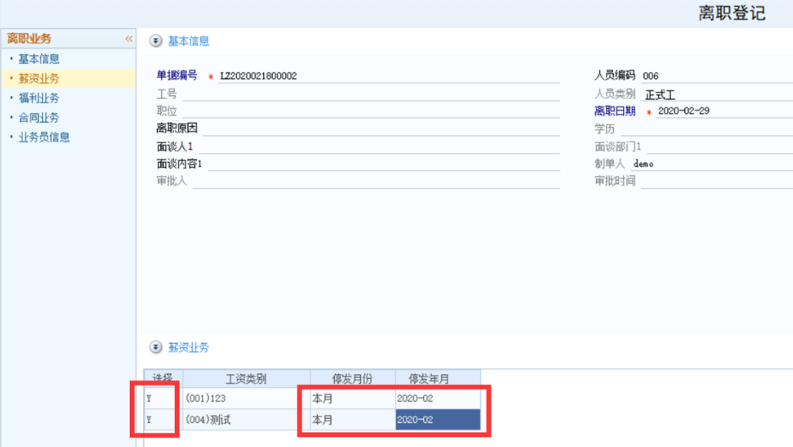Click the 人员编码 field showing 006
This screenshot has height=447, width=793.
click(x=717, y=76)
